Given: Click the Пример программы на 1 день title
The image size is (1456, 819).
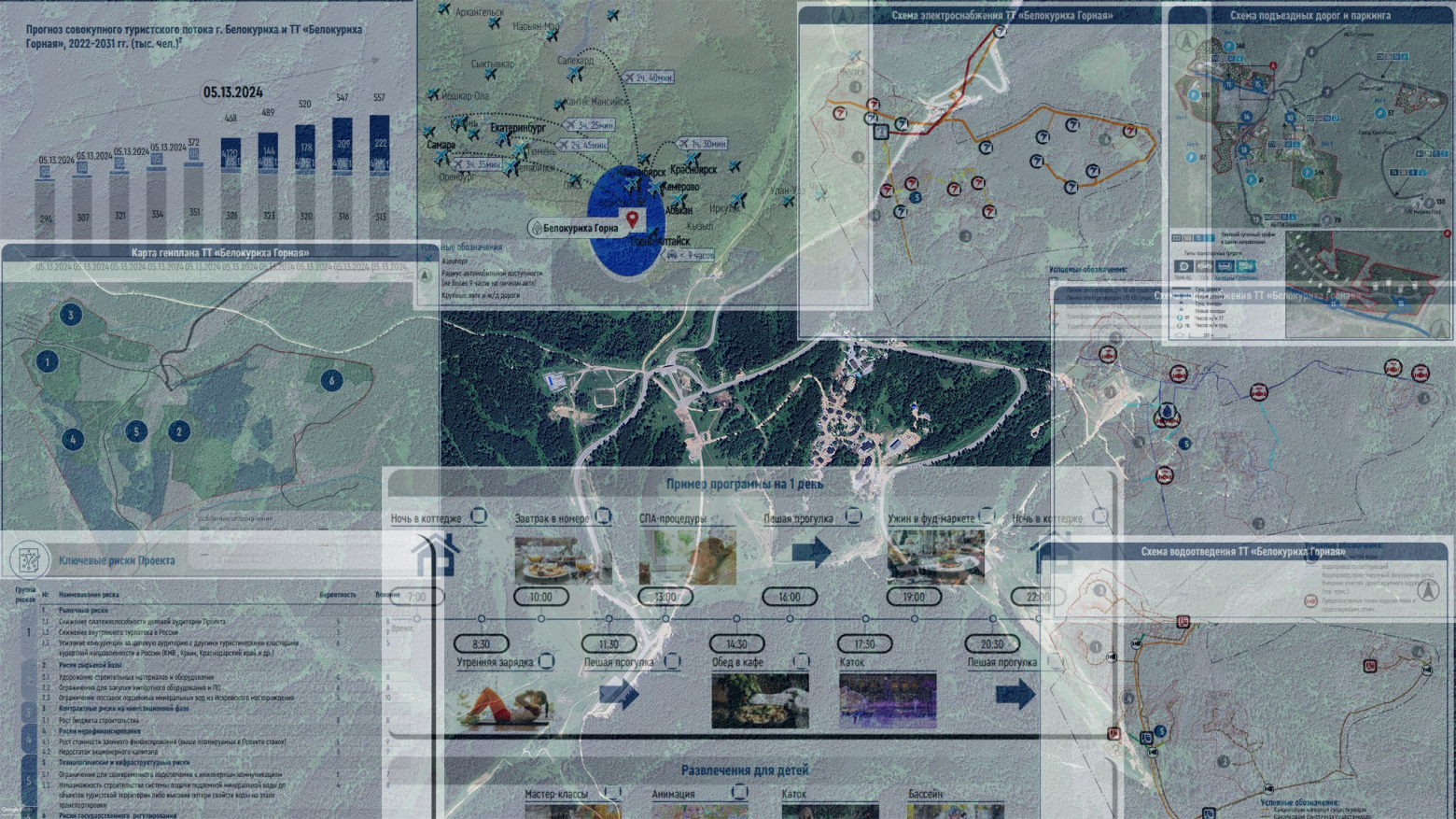Looking at the screenshot, I should click(x=745, y=484).
